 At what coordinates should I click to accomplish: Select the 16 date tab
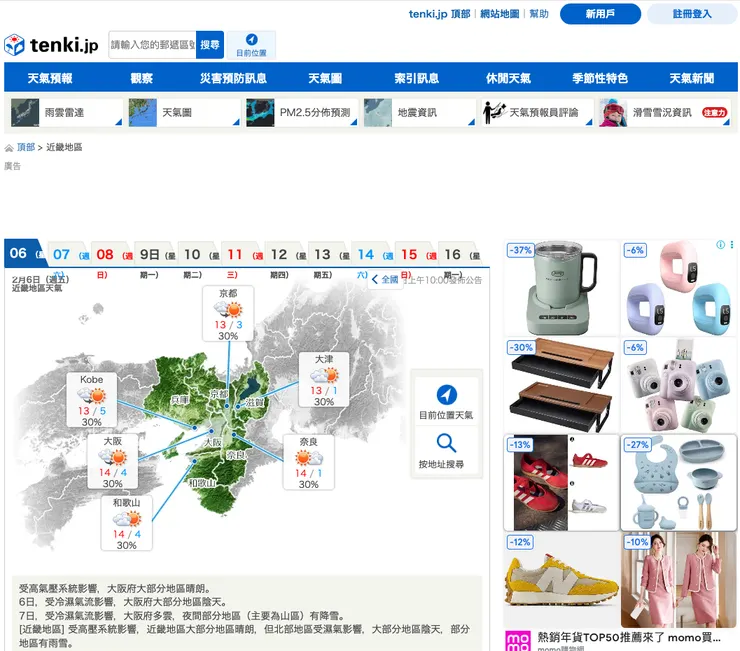point(460,254)
